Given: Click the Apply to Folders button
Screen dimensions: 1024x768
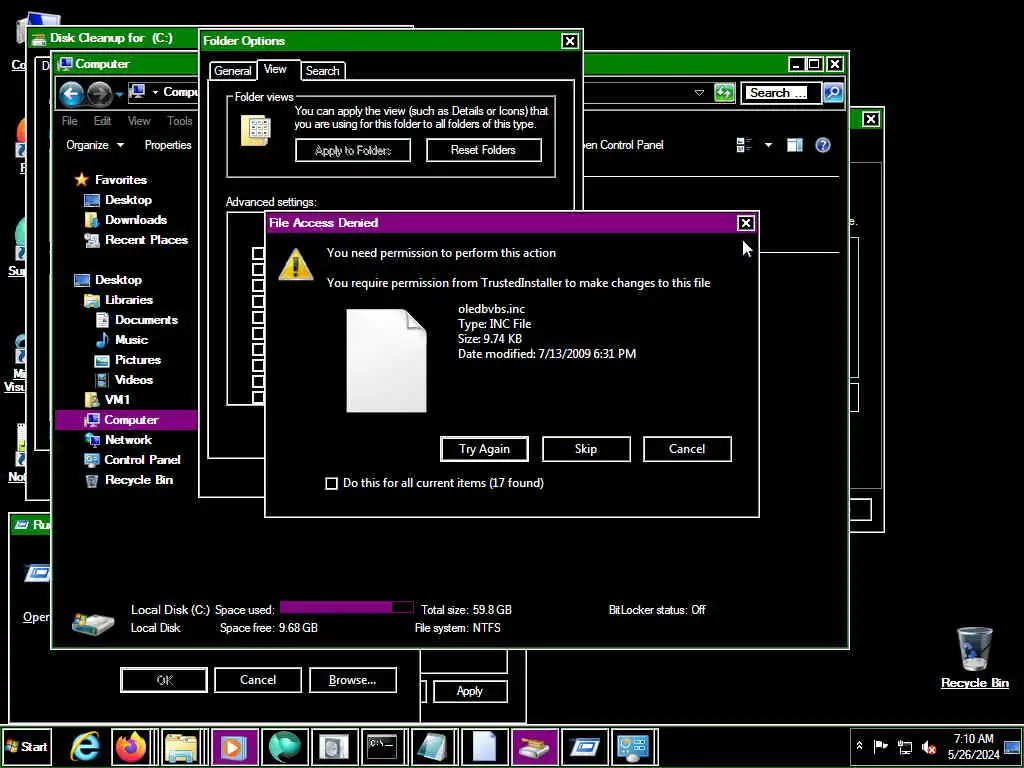Looking at the screenshot, I should point(353,150).
